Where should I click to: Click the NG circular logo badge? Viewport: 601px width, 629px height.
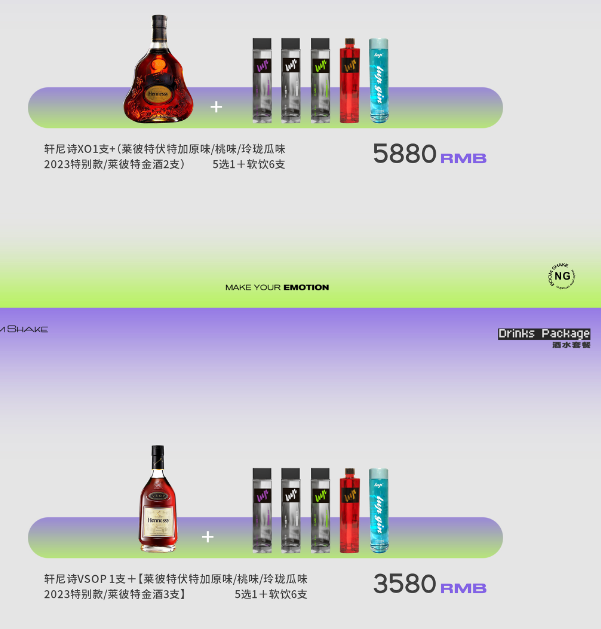pos(561,276)
